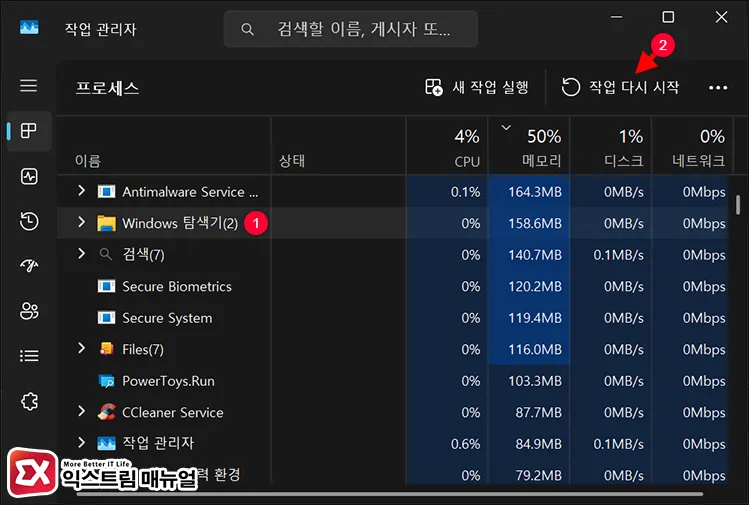Viewport: 749px width, 505px height.
Task: Open the Startup apps sidebar icon
Action: pyautogui.click(x=29, y=266)
